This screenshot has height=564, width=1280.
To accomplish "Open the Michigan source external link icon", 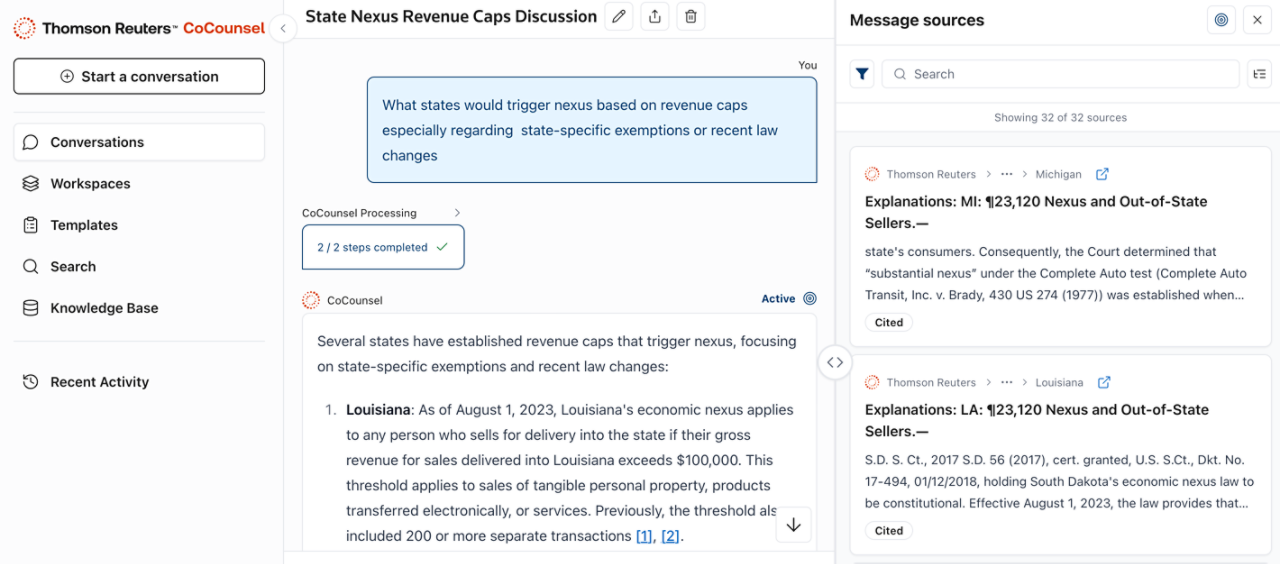I will pyautogui.click(x=1102, y=174).
